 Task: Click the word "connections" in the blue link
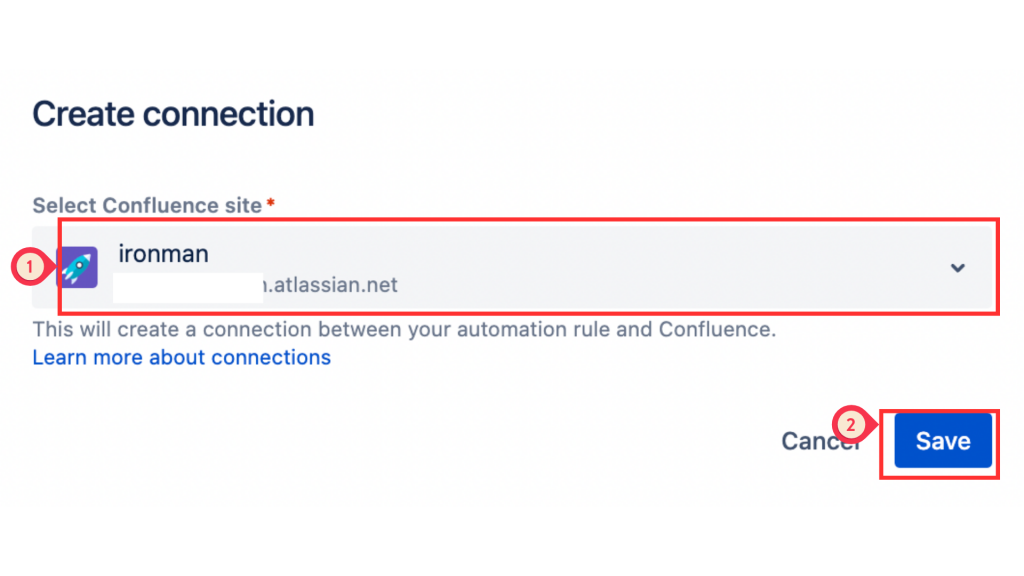[x=269, y=357]
